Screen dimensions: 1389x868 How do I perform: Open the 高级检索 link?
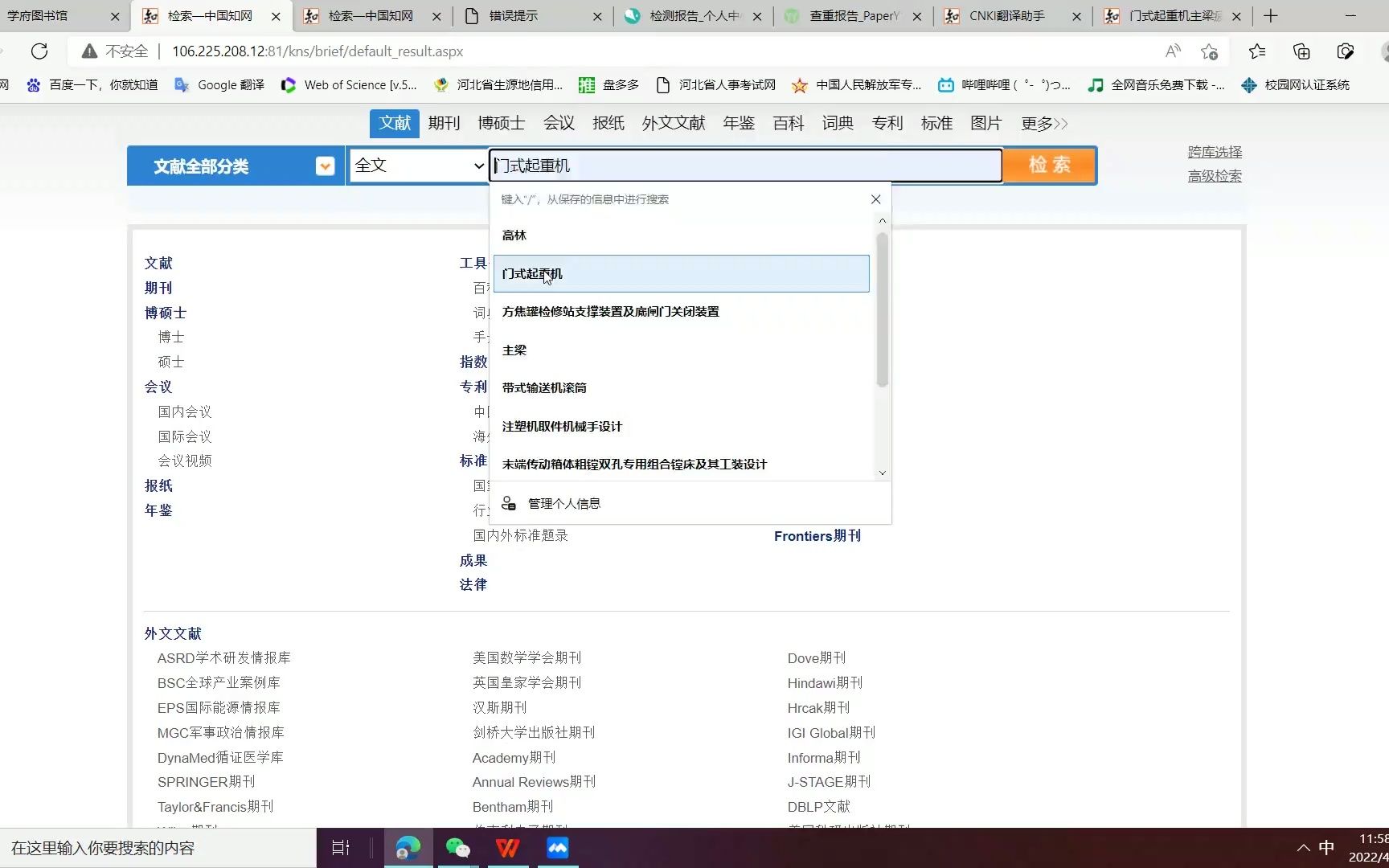(1215, 175)
